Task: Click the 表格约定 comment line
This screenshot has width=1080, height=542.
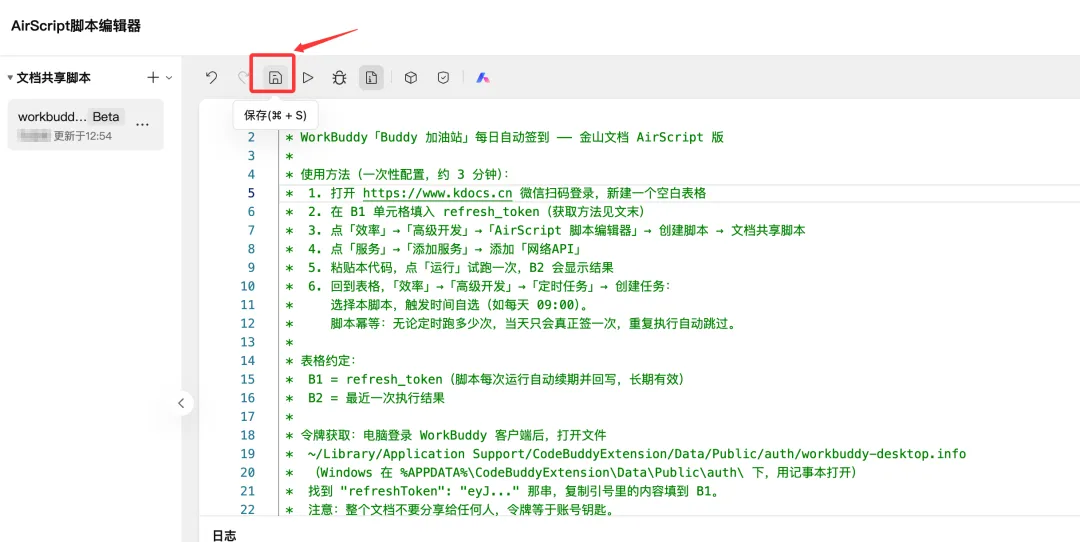Action: tap(320, 360)
